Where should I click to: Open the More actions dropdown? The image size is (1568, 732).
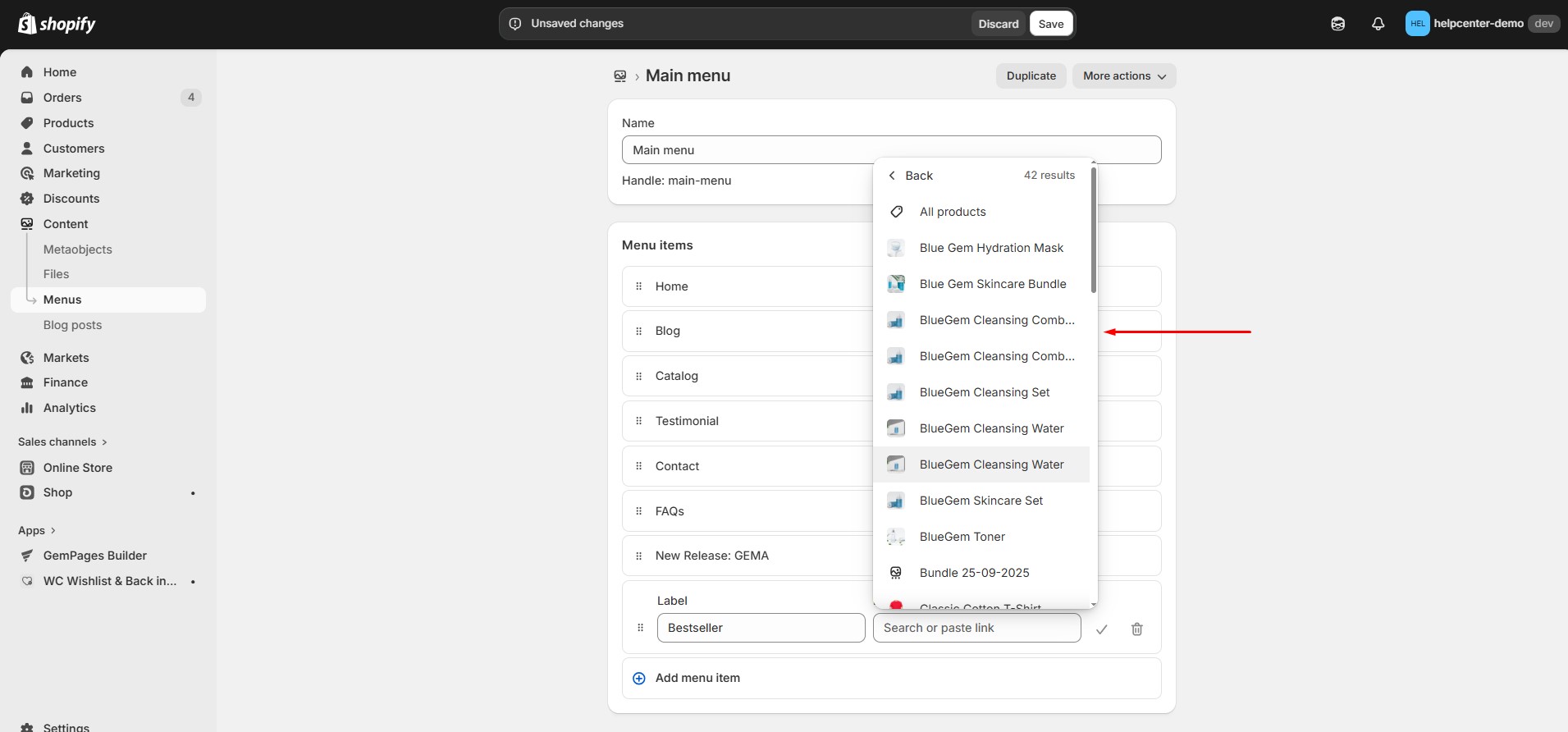[1124, 75]
